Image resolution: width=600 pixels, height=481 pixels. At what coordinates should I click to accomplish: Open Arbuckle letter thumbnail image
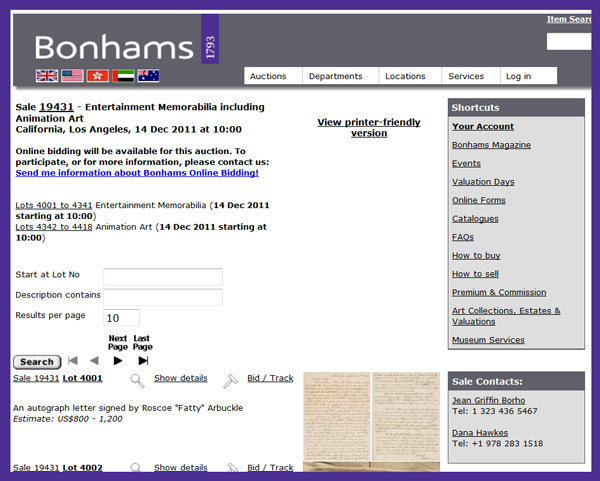click(x=372, y=416)
